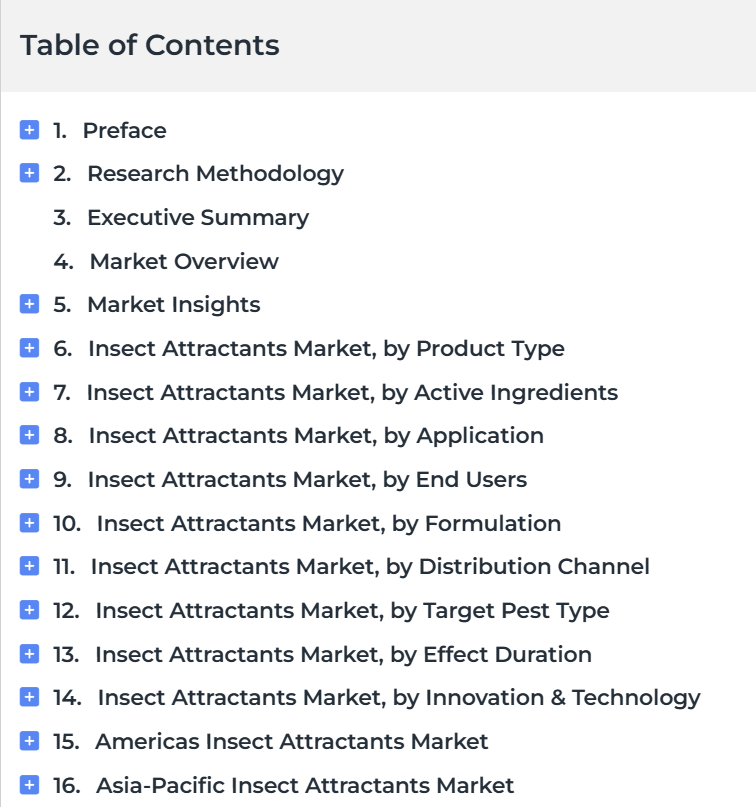Expand Asia-Pacific Insect Attractants Market plus icon
756x807 pixels.
point(29,785)
